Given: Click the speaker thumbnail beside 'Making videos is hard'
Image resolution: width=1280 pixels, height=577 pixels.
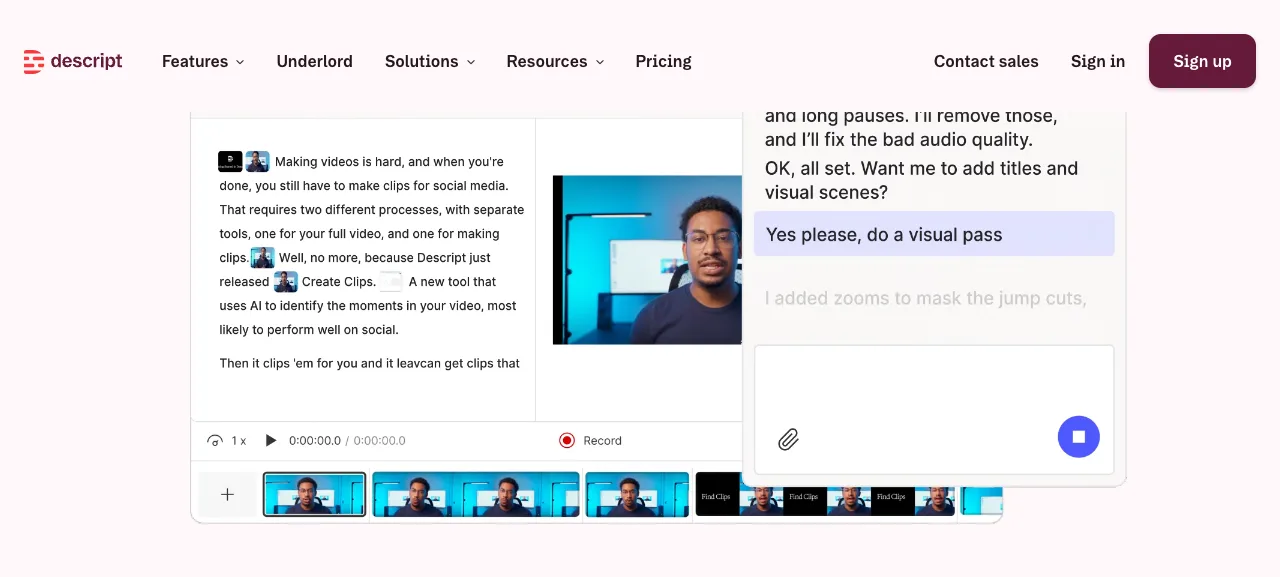Looking at the screenshot, I should [x=257, y=161].
